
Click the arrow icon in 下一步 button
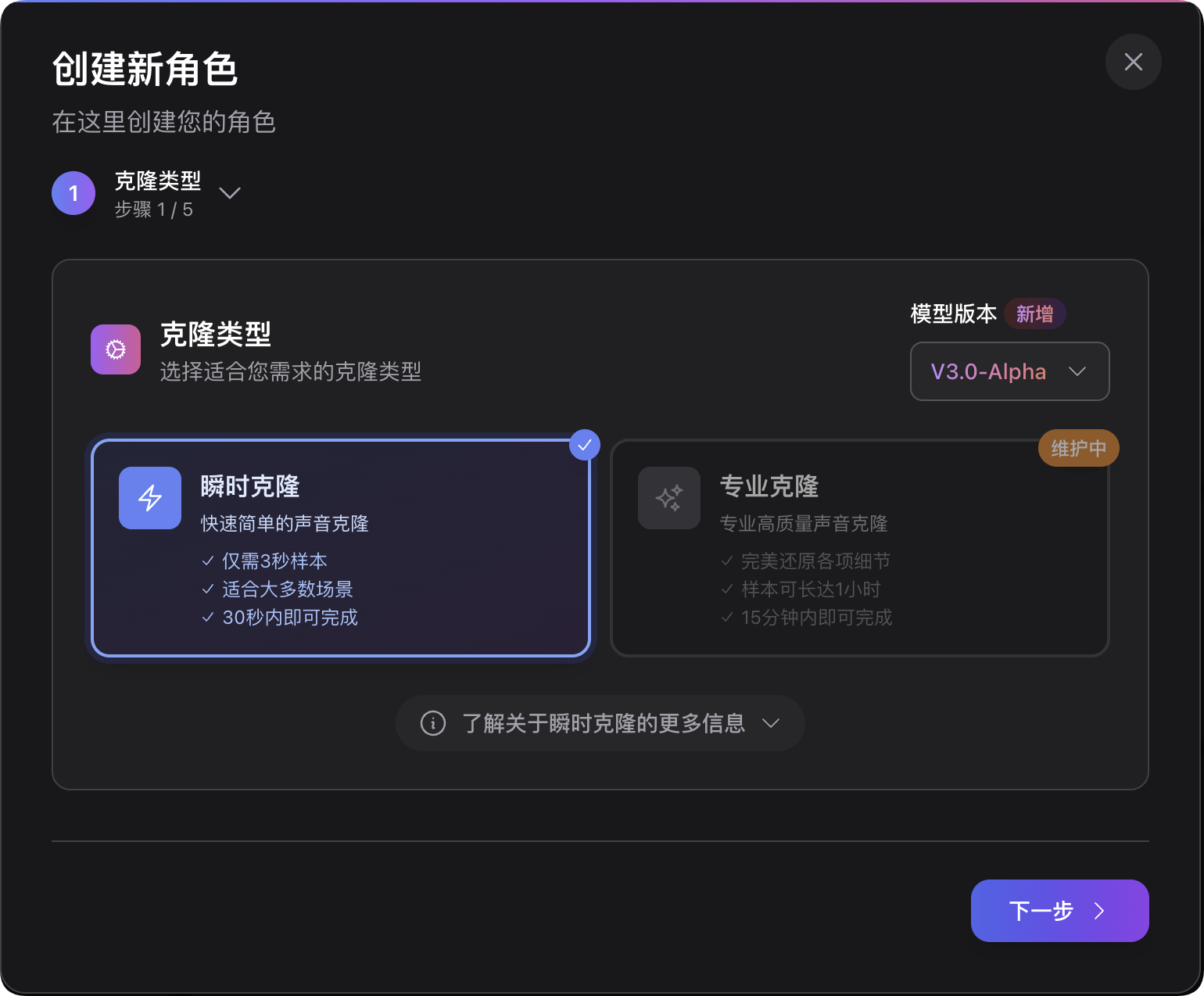[x=1099, y=911]
